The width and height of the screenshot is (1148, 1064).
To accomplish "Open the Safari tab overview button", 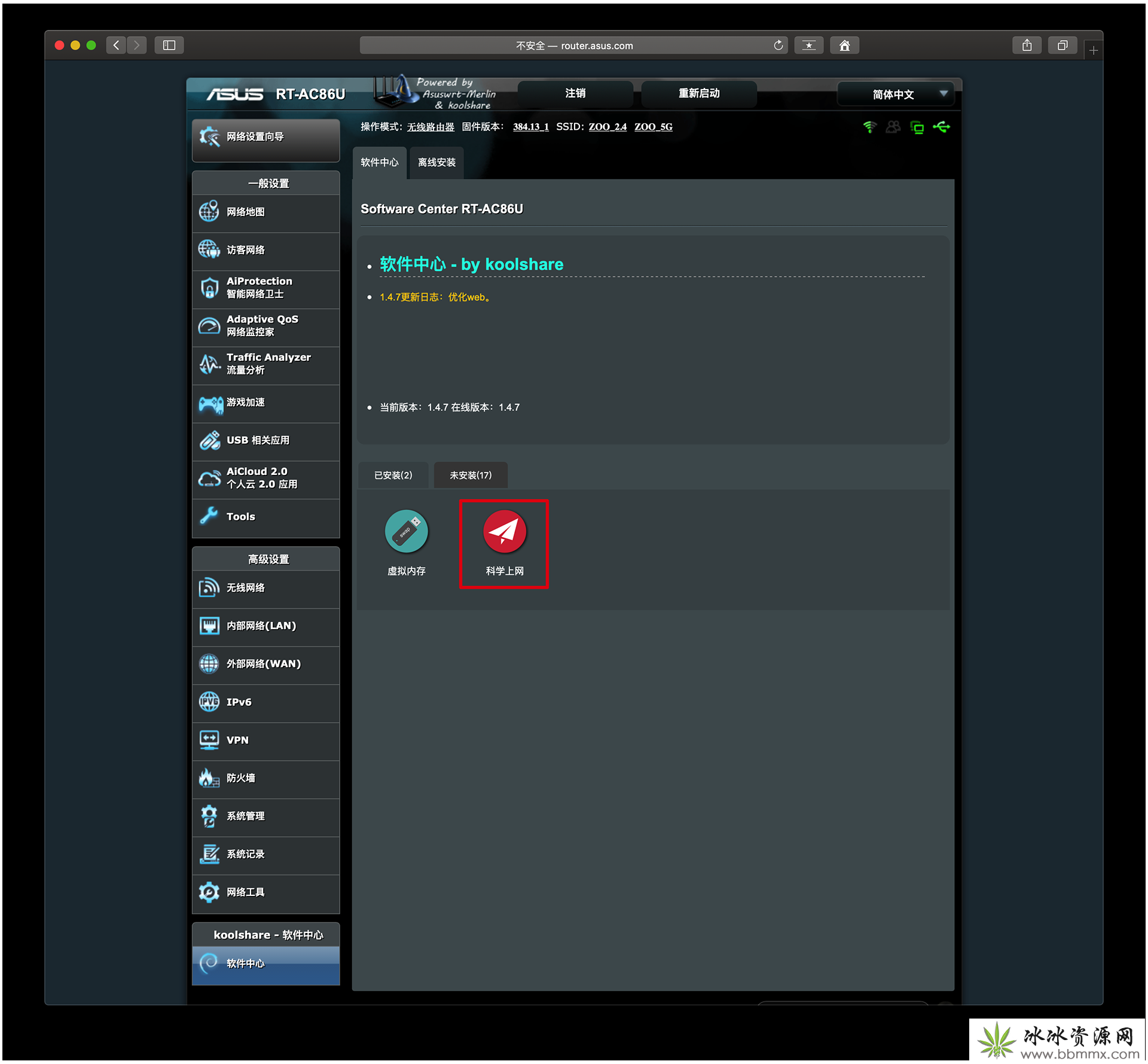I will (x=1062, y=45).
